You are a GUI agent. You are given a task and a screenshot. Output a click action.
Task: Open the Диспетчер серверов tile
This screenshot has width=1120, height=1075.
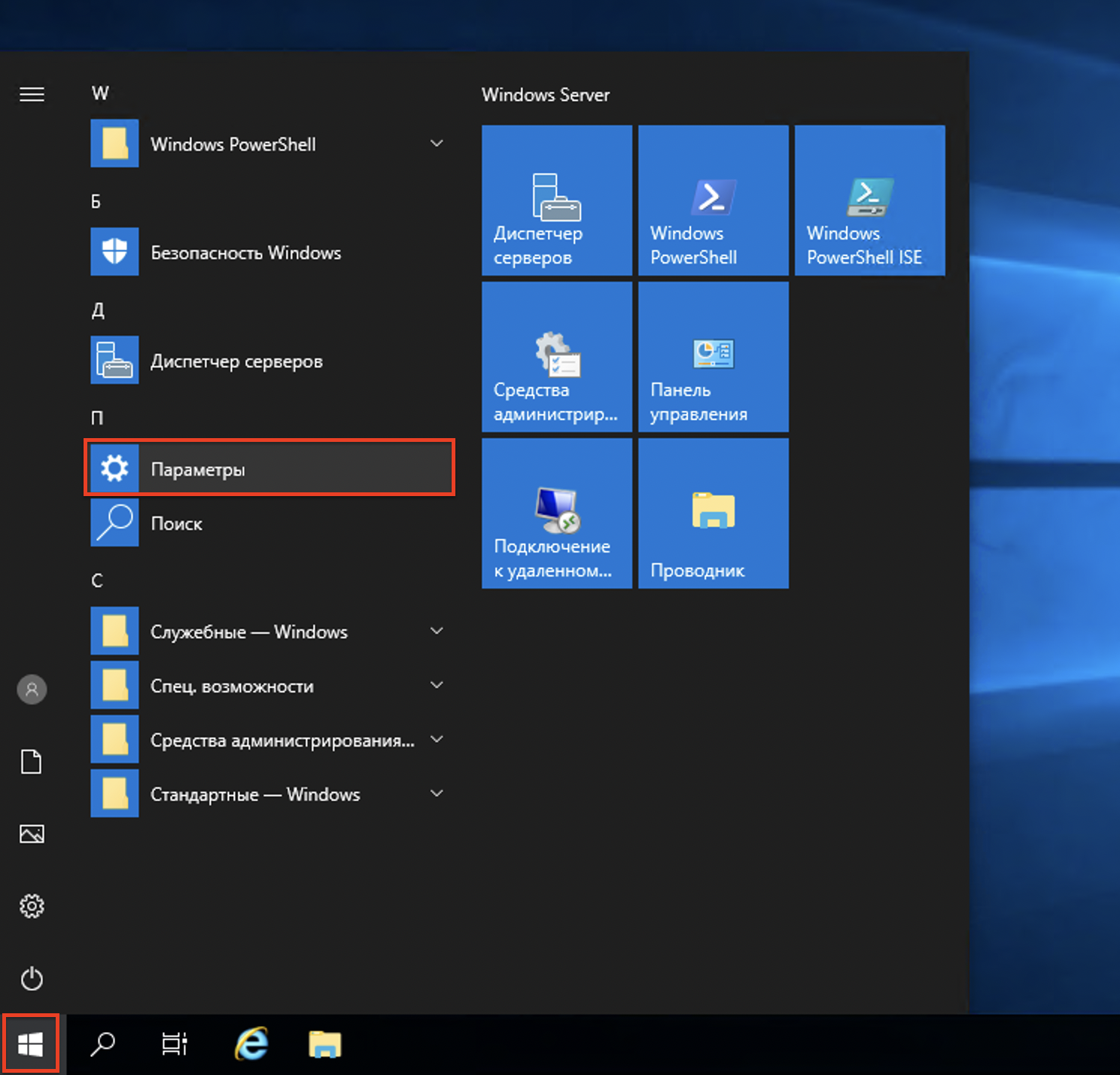pos(557,200)
